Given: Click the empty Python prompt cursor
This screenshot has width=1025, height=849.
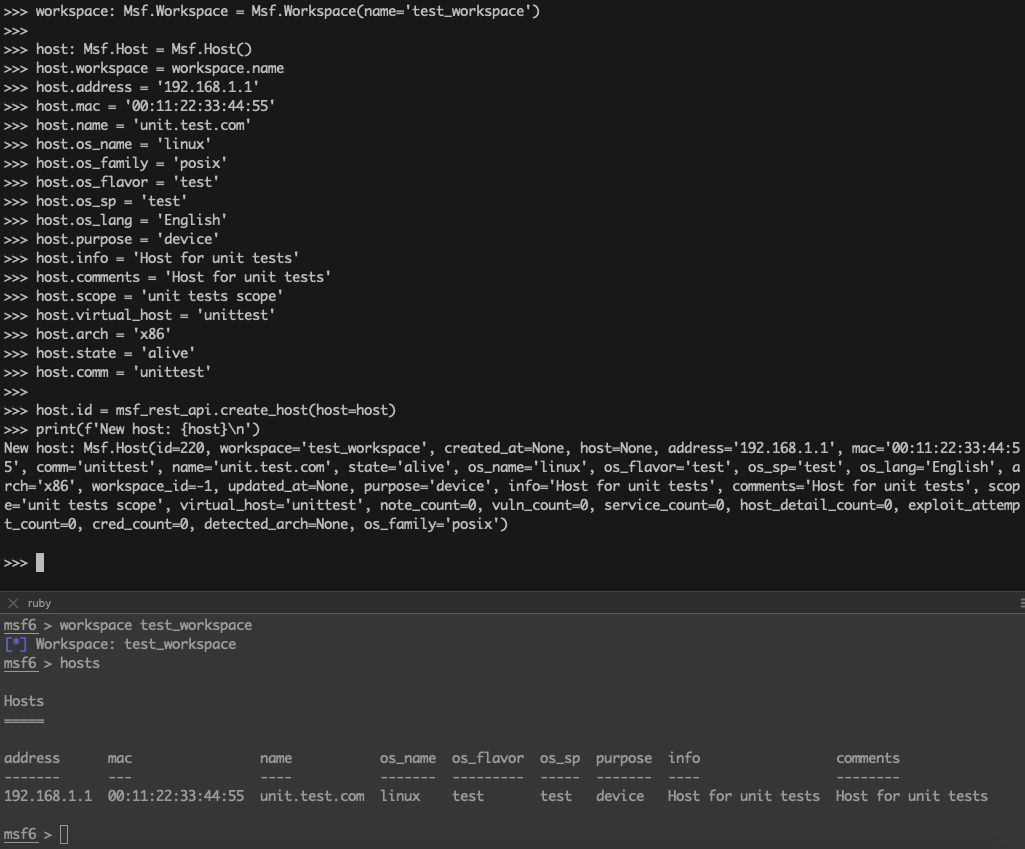Looking at the screenshot, I should 40,563.
